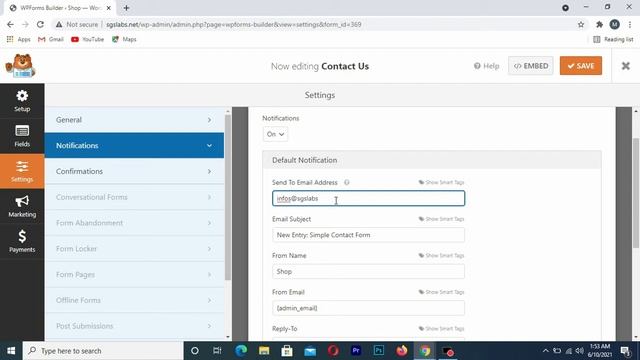Open the Windows Start menu

point(11,351)
